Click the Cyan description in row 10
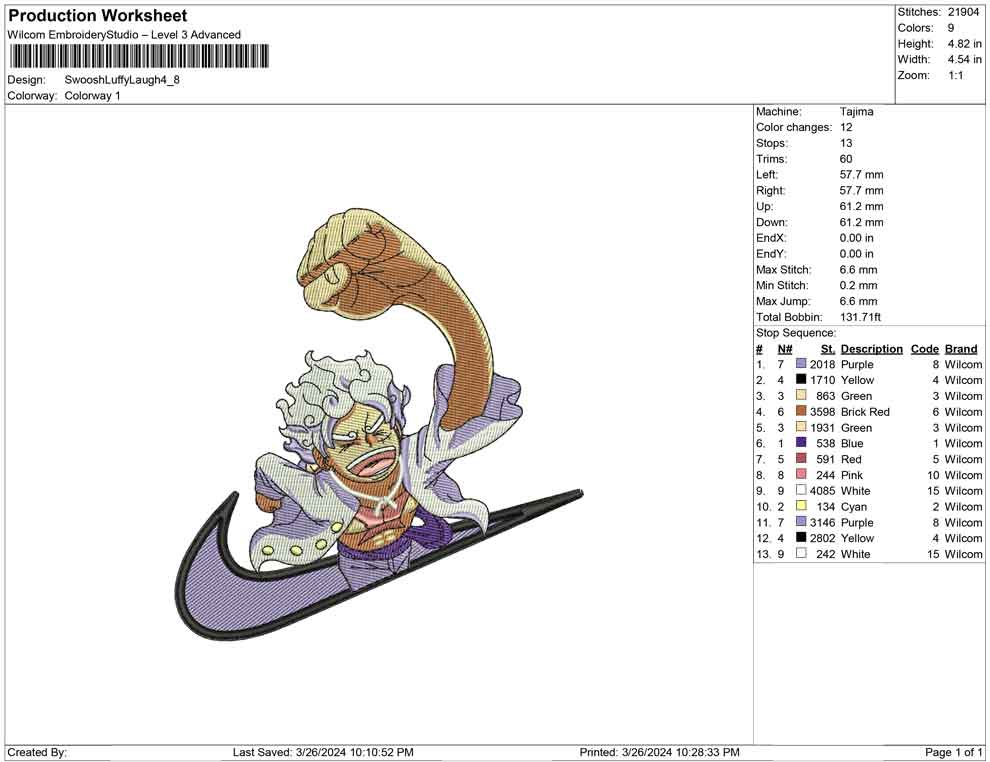Screen dimensions: 990x762 click(854, 506)
